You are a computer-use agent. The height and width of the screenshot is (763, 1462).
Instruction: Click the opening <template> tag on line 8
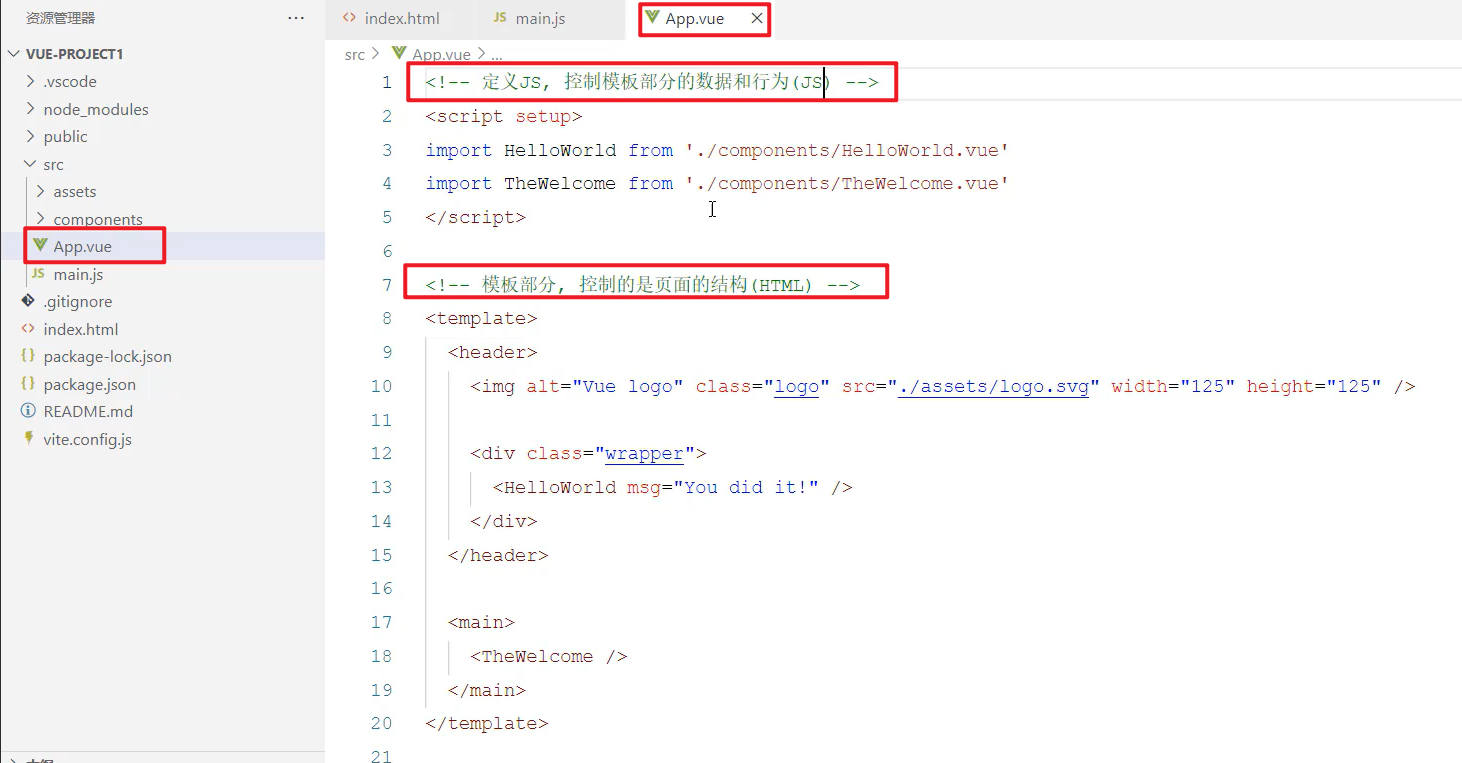coord(481,318)
